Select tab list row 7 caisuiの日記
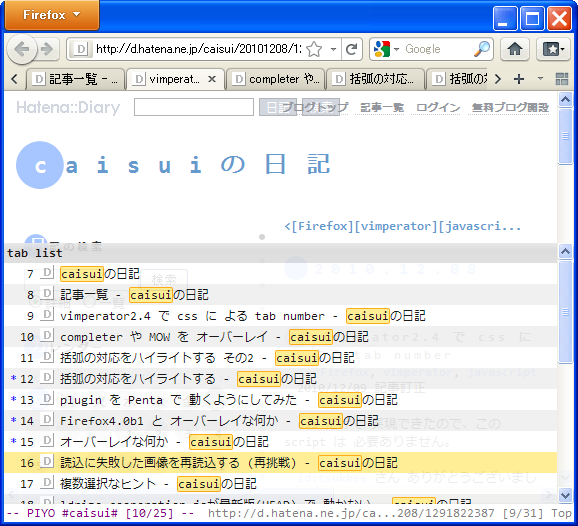 pos(281,274)
